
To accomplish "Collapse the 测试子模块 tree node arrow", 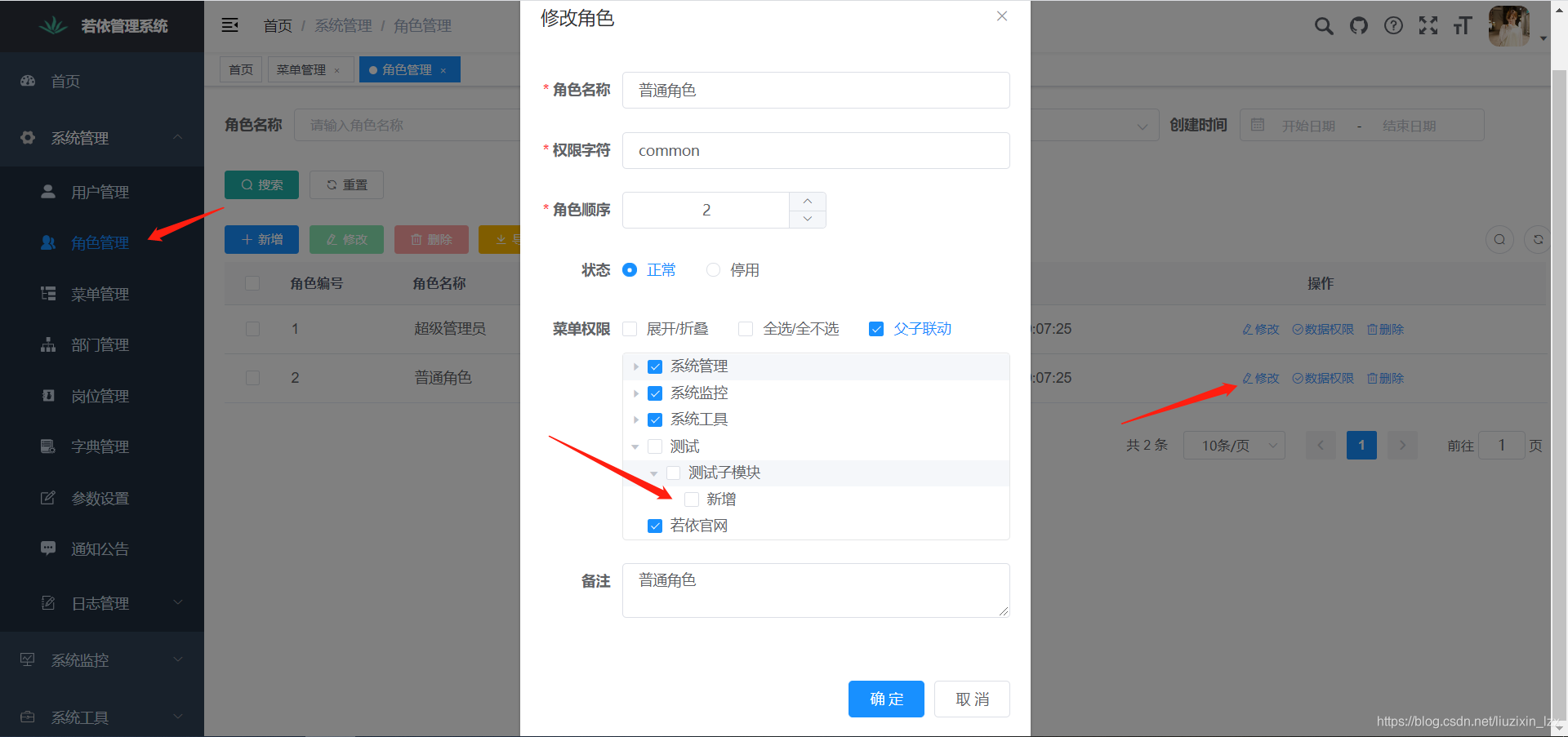I will 654,473.
